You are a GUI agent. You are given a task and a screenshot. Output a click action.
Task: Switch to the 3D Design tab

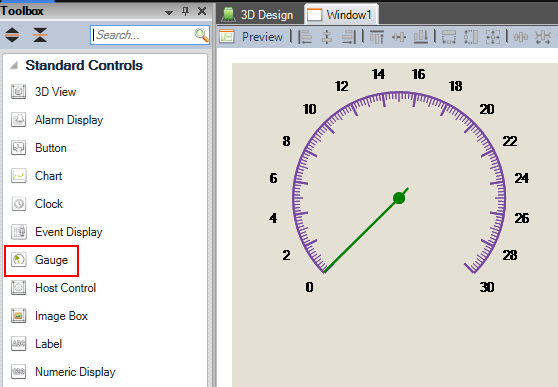(258, 15)
